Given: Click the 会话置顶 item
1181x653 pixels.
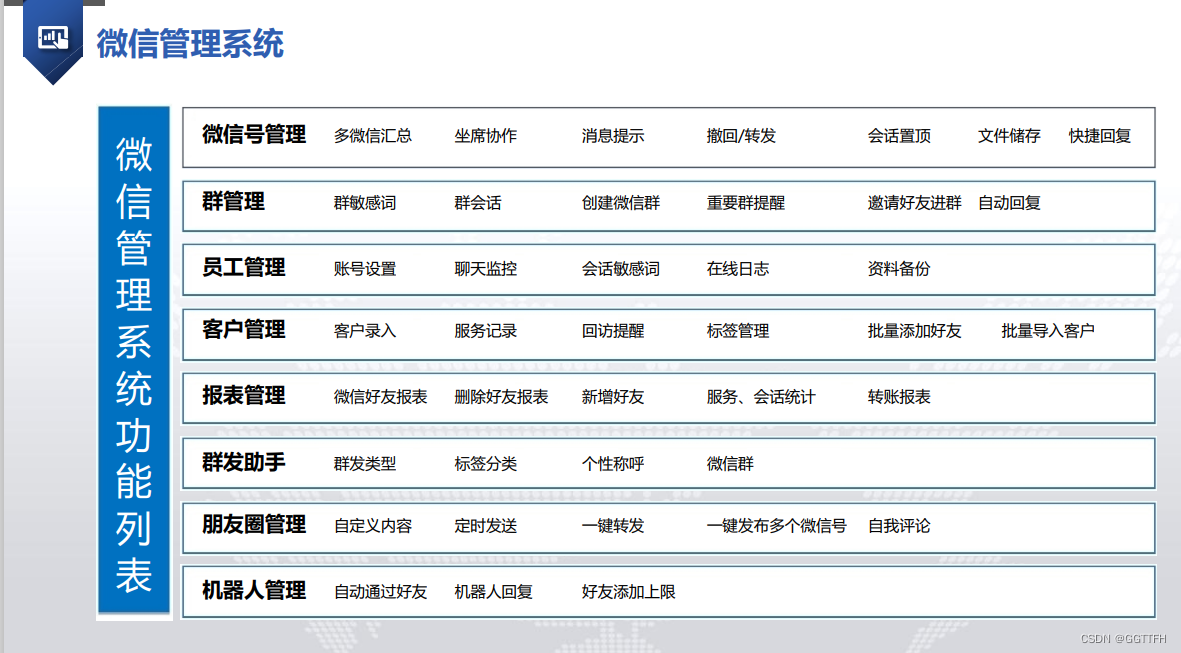Looking at the screenshot, I should pyautogui.click(x=899, y=136).
